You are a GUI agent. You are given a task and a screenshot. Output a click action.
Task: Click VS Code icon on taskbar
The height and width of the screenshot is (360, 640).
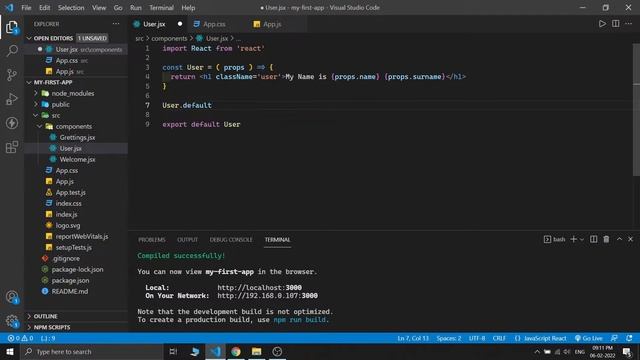click(215, 351)
